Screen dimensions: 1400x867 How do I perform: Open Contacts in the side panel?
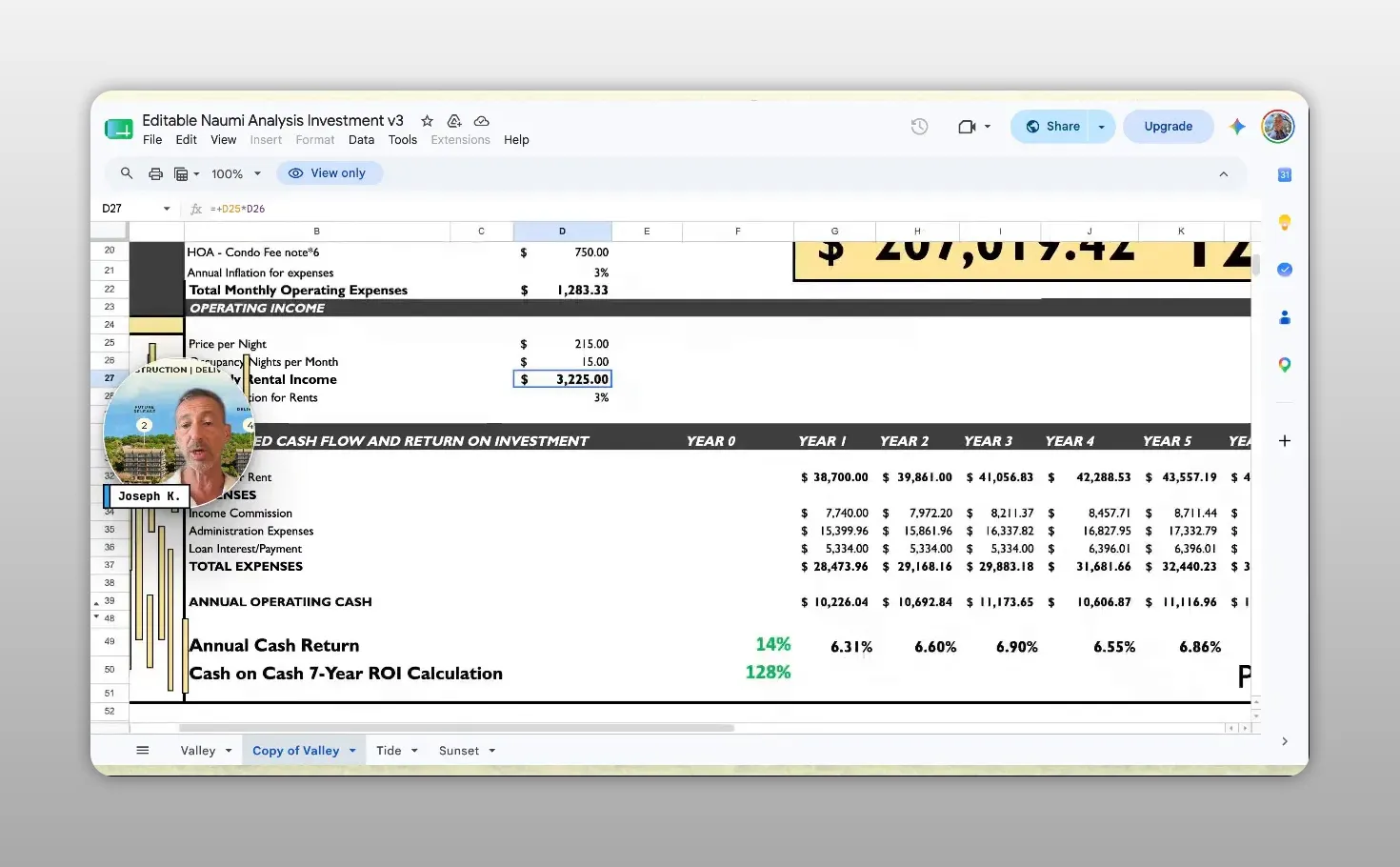pos(1284,317)
